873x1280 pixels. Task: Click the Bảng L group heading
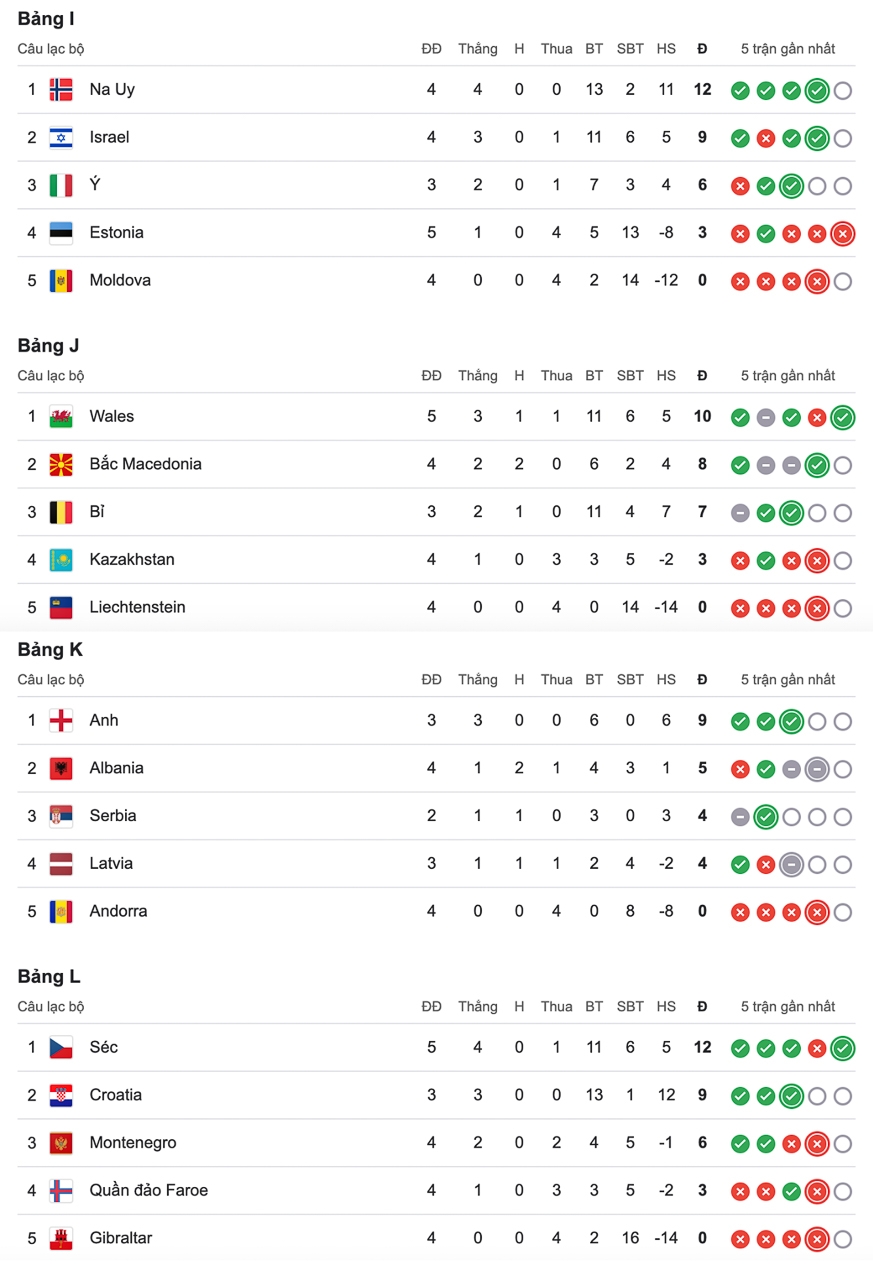49,977
